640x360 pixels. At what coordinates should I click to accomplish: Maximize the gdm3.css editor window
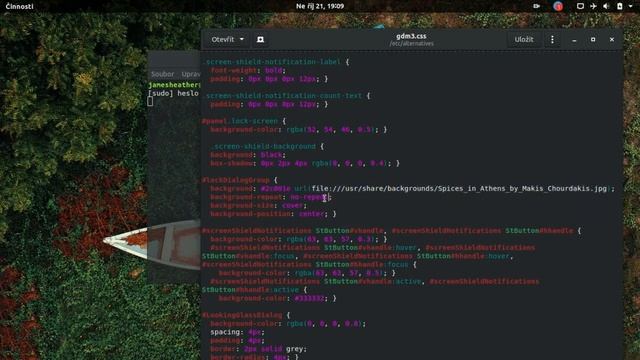pos(593,40)
